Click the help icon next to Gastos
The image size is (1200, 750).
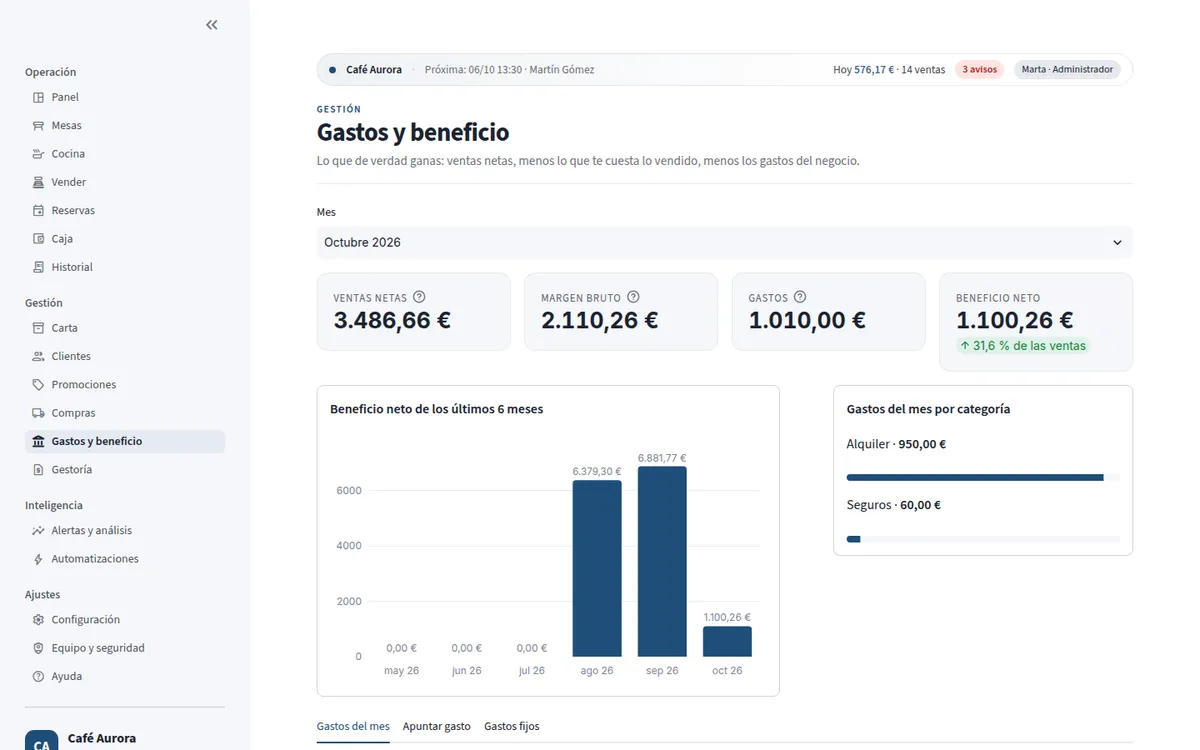click(800, 297)
